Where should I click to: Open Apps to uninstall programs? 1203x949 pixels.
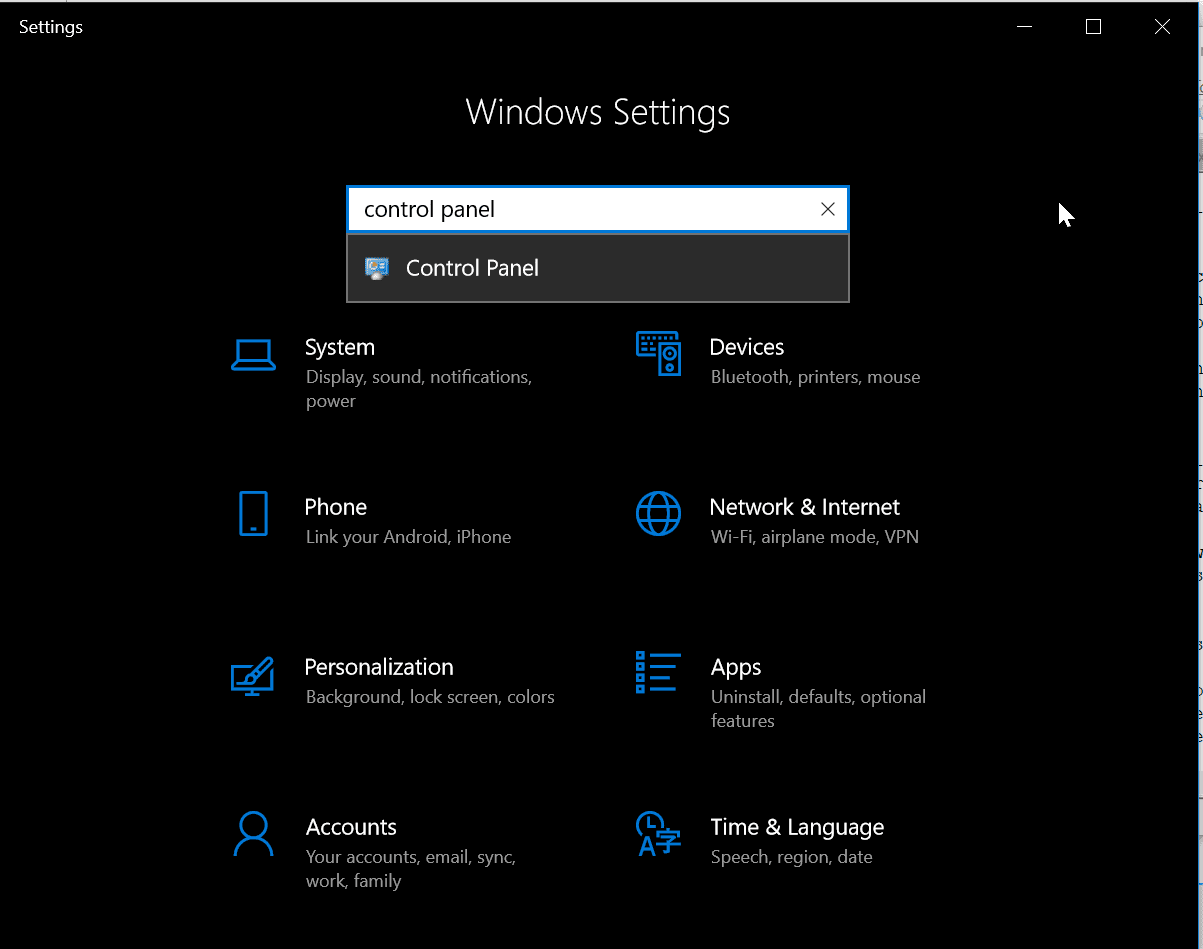point(736,667)
